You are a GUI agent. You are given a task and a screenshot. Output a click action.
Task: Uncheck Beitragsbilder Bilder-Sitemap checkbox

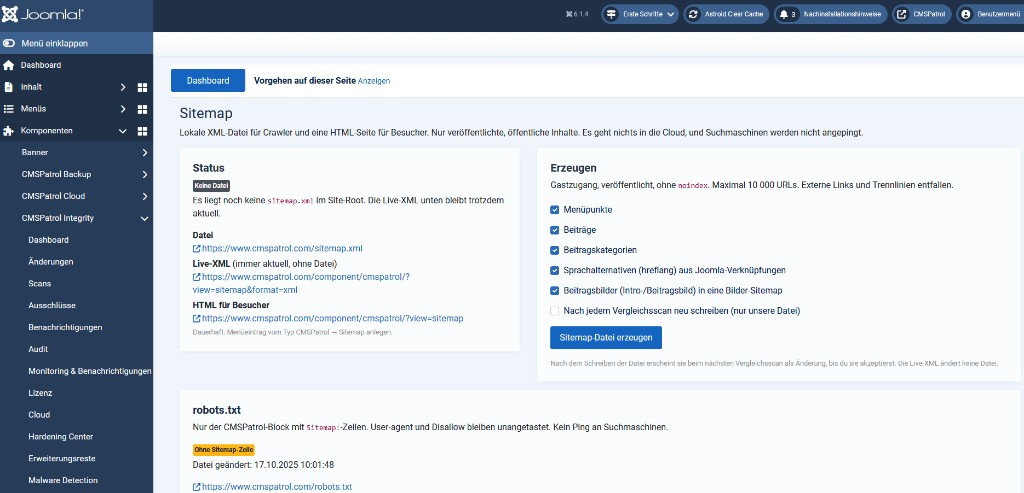point(554,290)
